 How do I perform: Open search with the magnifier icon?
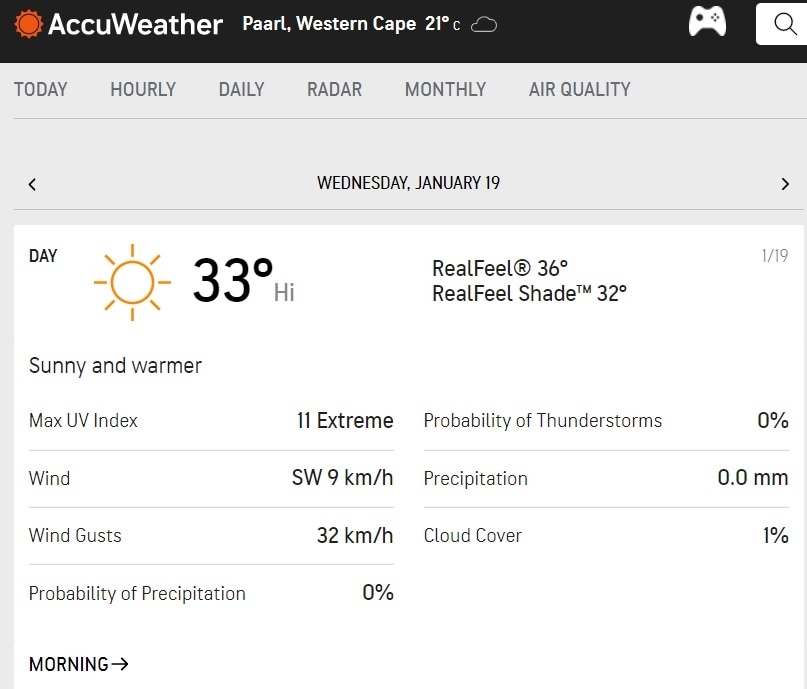[785, 24]
